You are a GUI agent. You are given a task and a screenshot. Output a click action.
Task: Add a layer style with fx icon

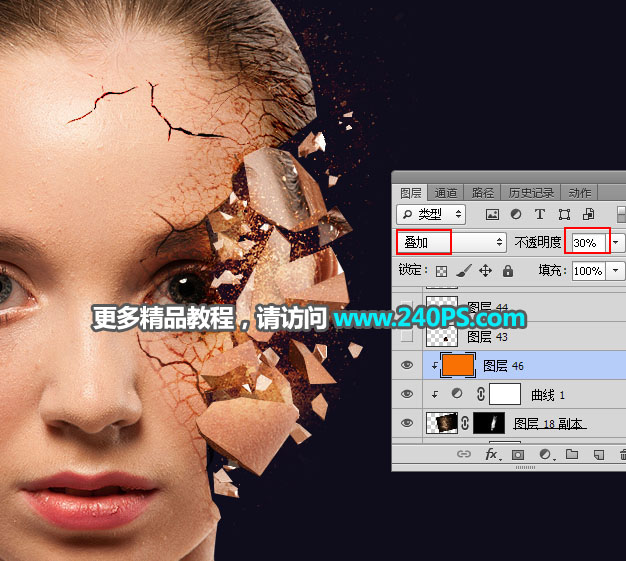point(493,454)
